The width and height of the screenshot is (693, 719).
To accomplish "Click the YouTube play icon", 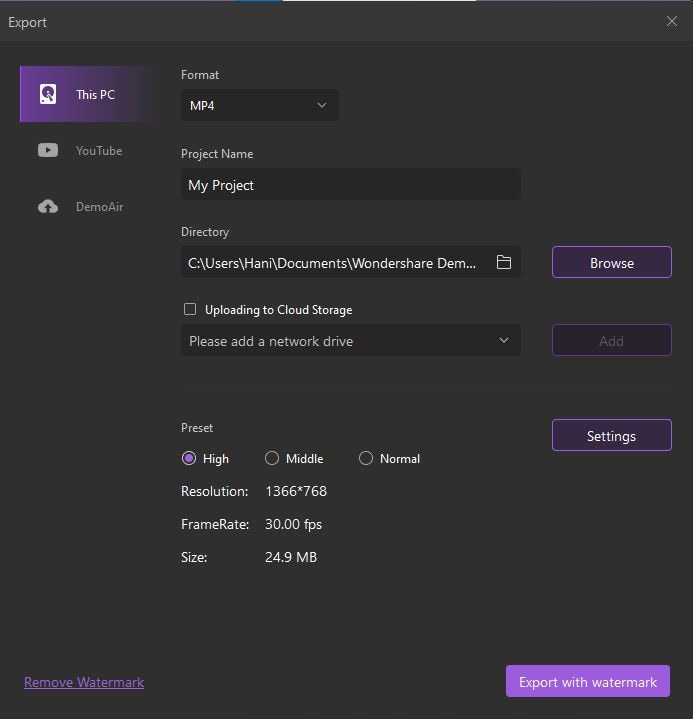I will (x=48, y=151).
